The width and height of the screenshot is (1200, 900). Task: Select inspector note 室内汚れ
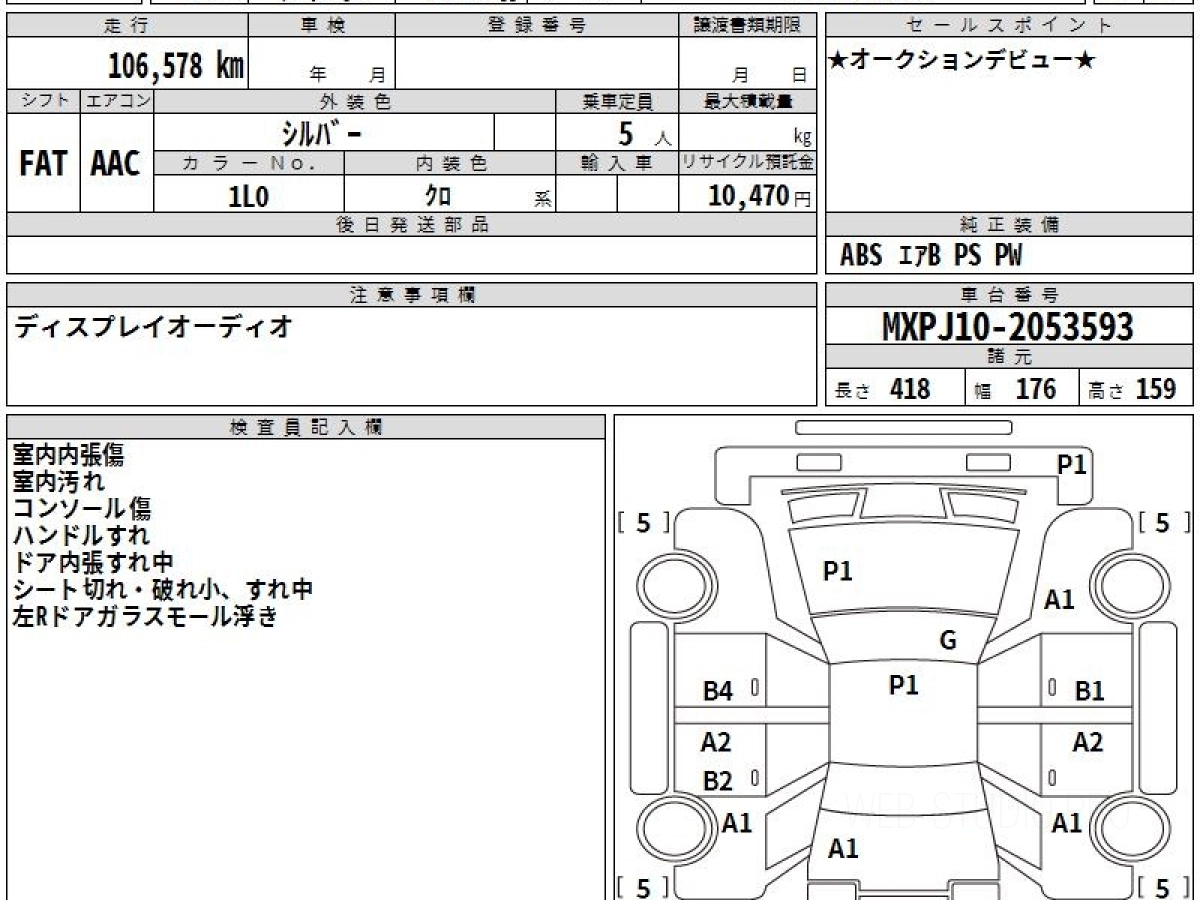pyautogui.click(x=59, y=482)
